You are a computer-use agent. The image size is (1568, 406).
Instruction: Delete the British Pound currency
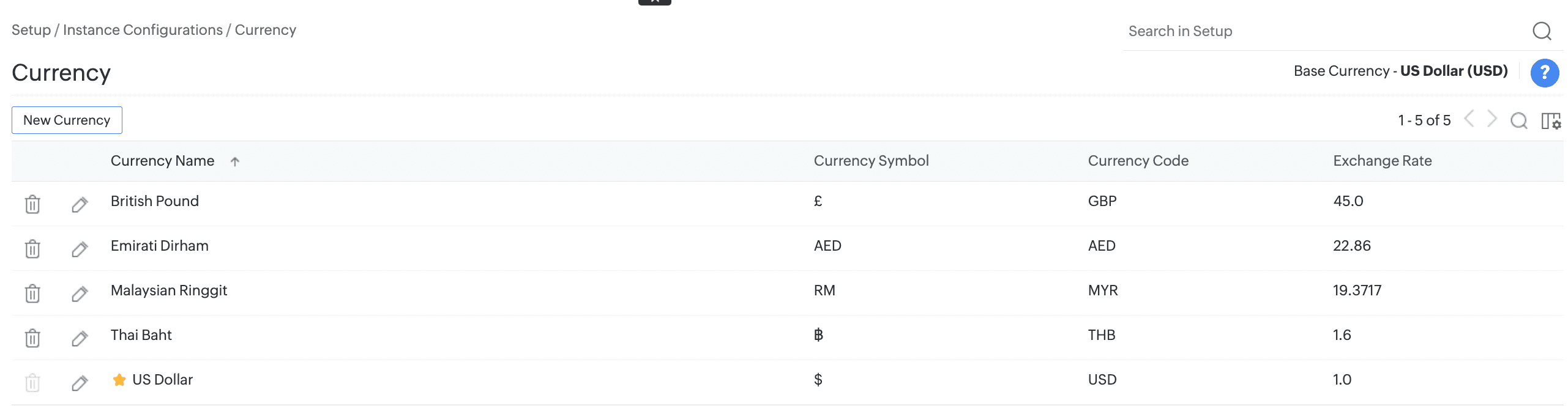click(x=32, y=204)
